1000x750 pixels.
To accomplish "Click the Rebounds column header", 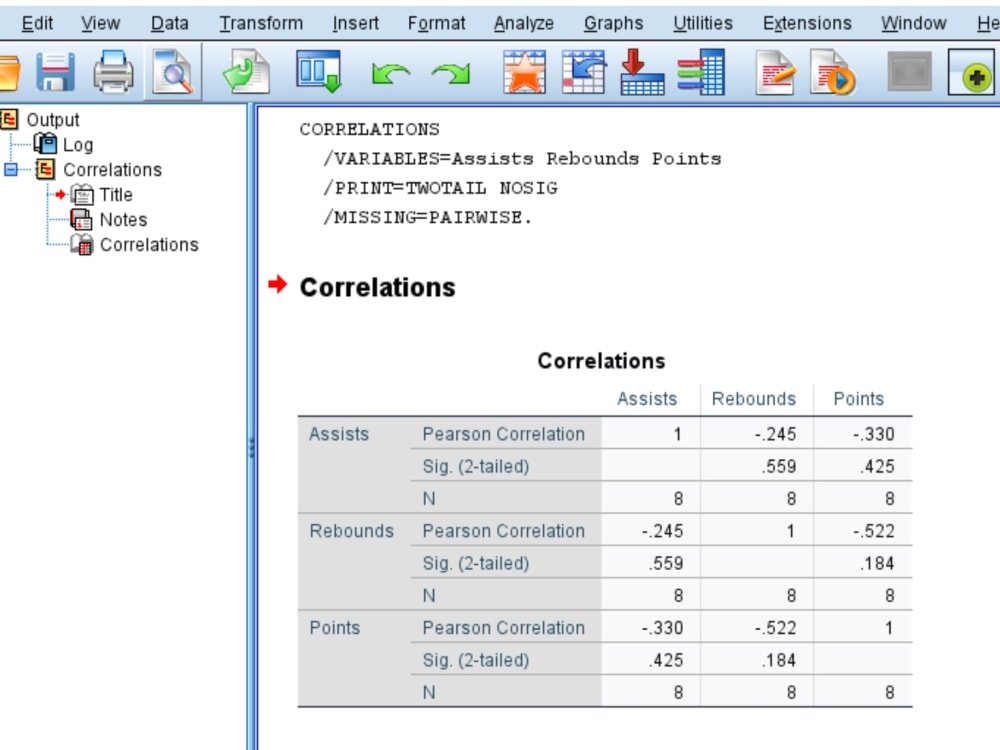I will (754, 399).
